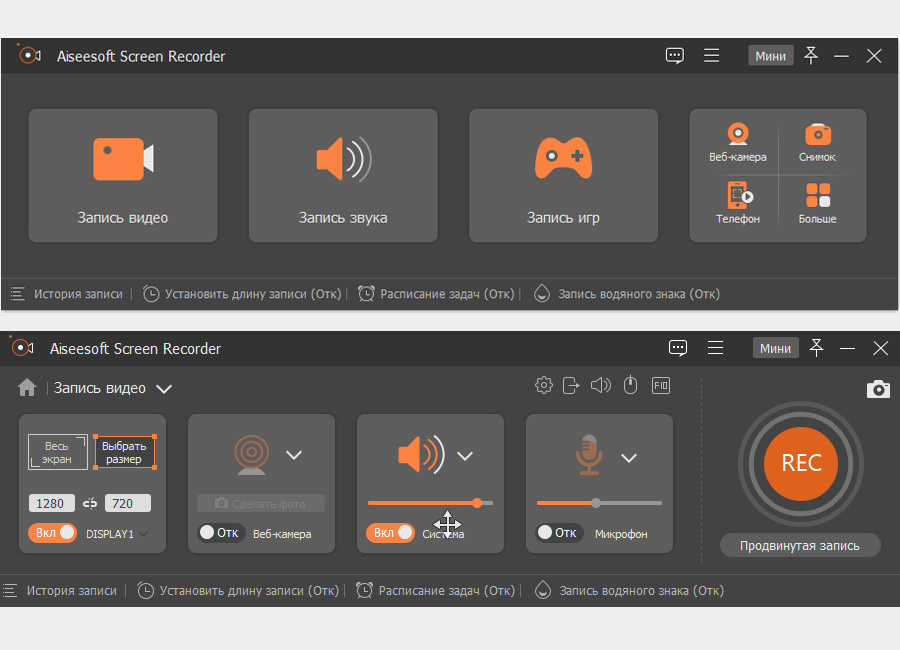This screenshot has height=650, width=900.
Task: Open feedback chat icon in top window
Action: pyautogui.click(x=674, y=56)
